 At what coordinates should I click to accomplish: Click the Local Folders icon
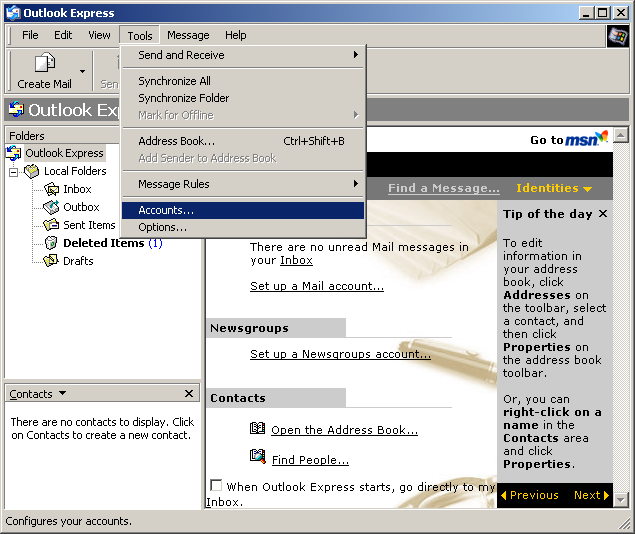click(32, 171)
